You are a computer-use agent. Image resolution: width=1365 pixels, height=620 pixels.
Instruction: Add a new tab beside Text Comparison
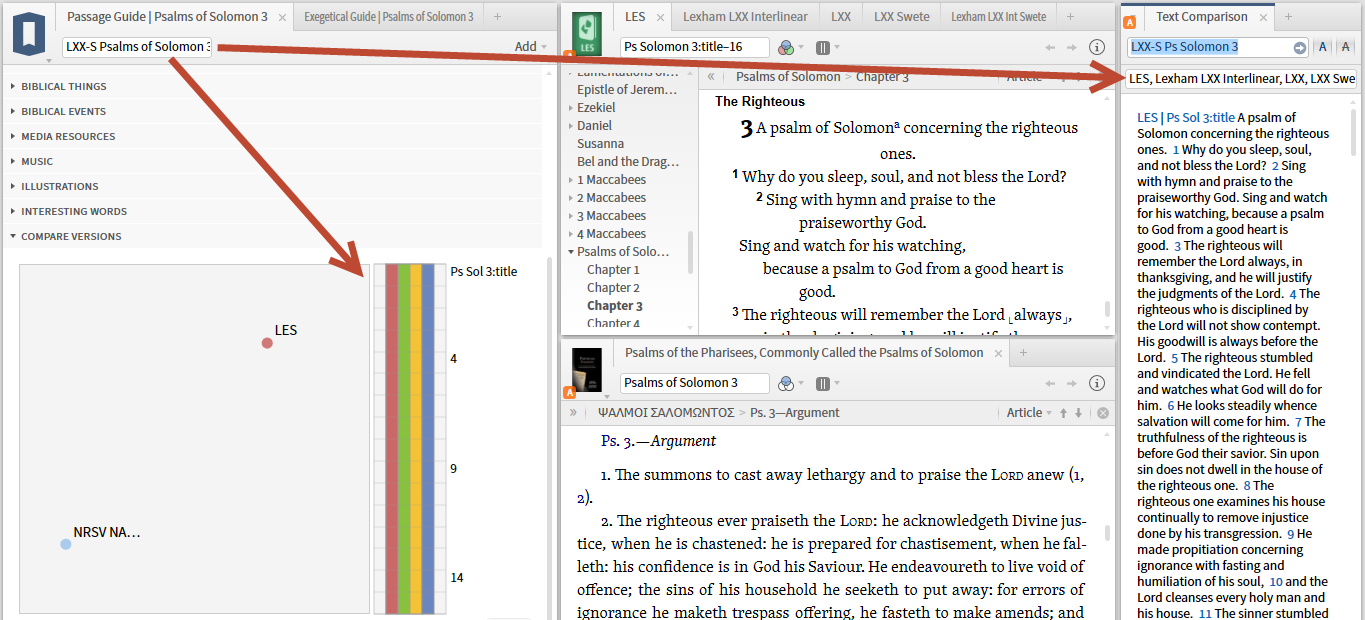click(1289, 17)
